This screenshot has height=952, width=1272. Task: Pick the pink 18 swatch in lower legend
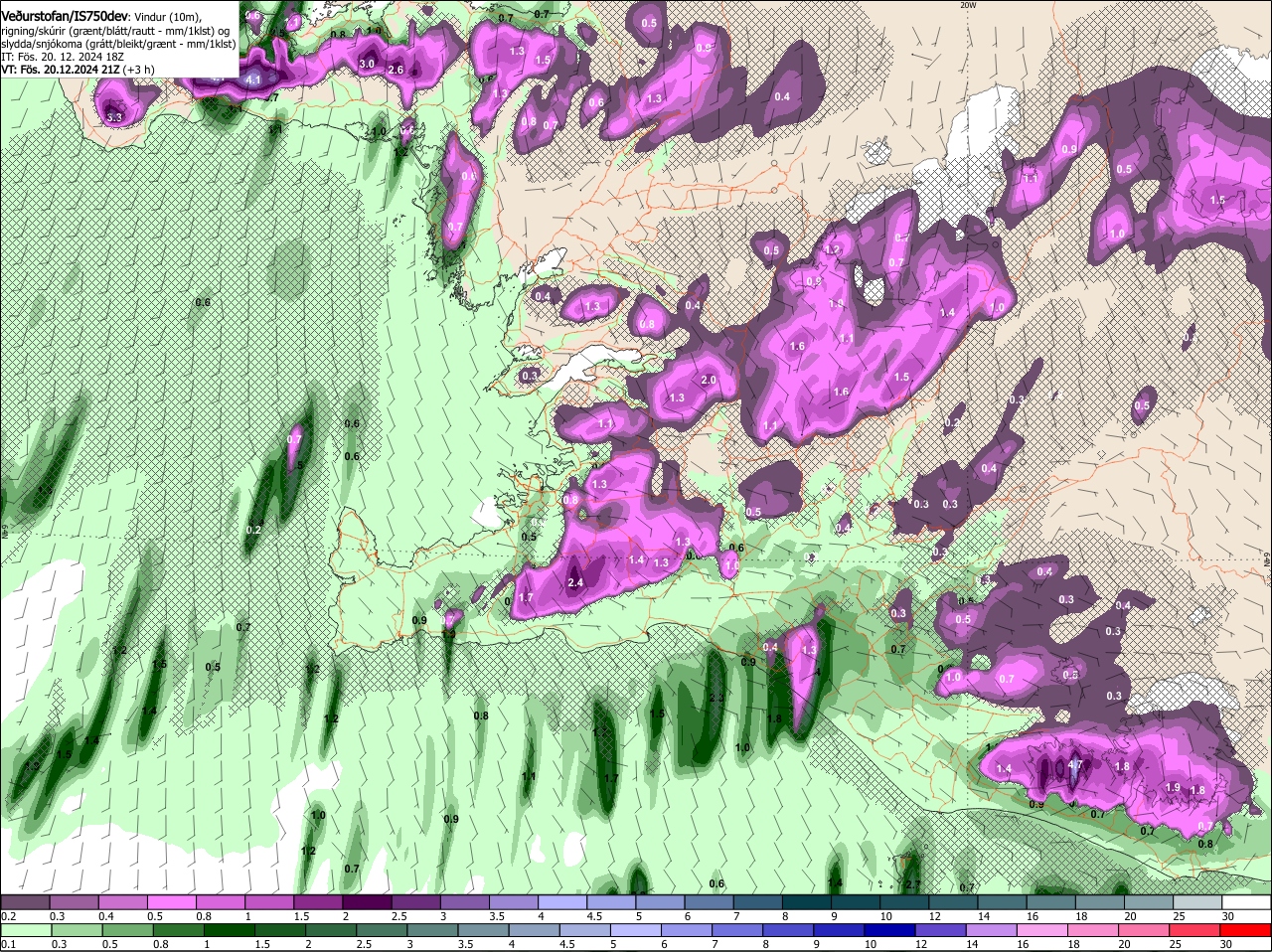pos(1092,930)
